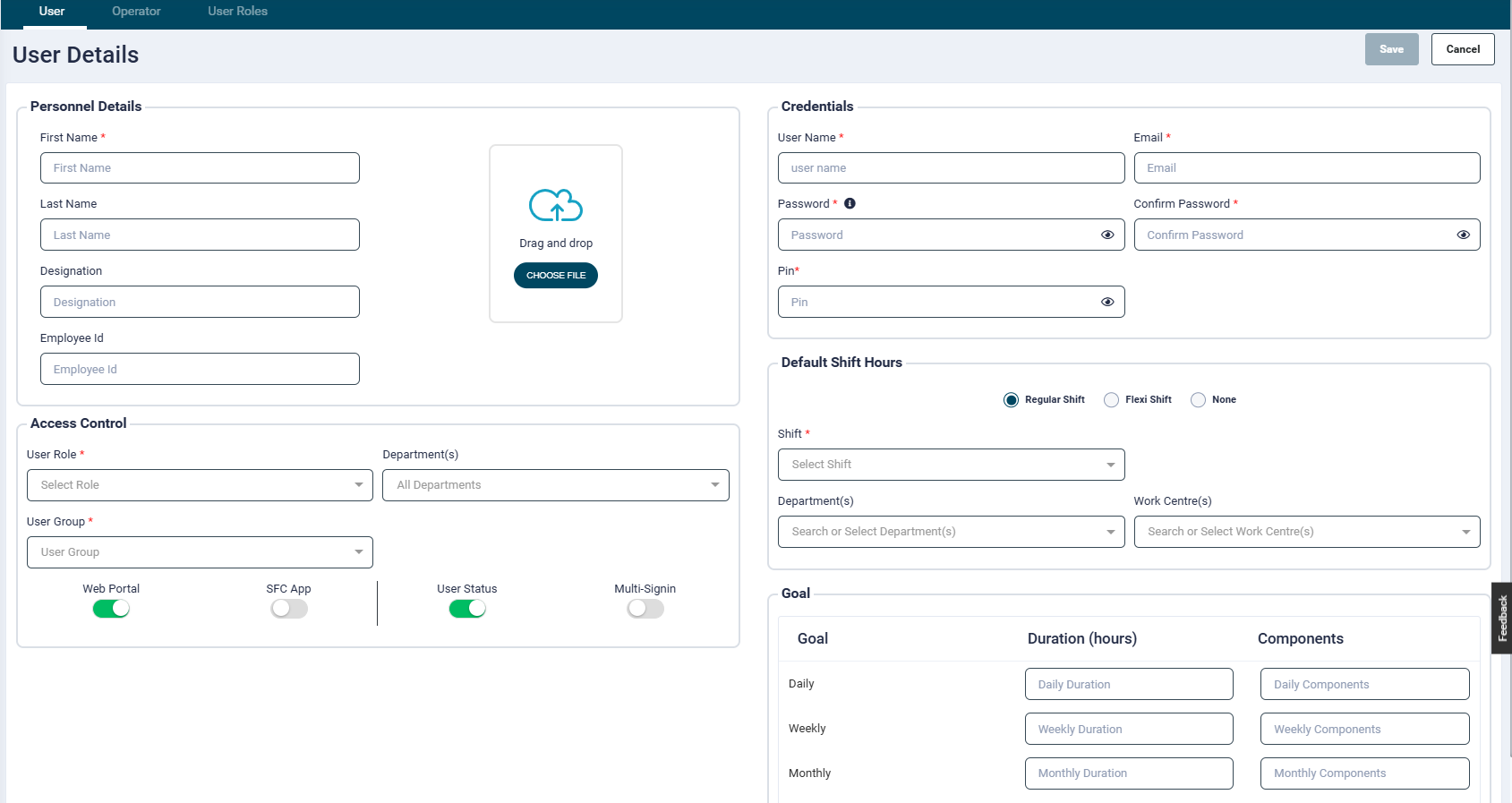Turn on Multi-Signin toggle
This screenshot has height=803, width=1512.
pos(645,609)
